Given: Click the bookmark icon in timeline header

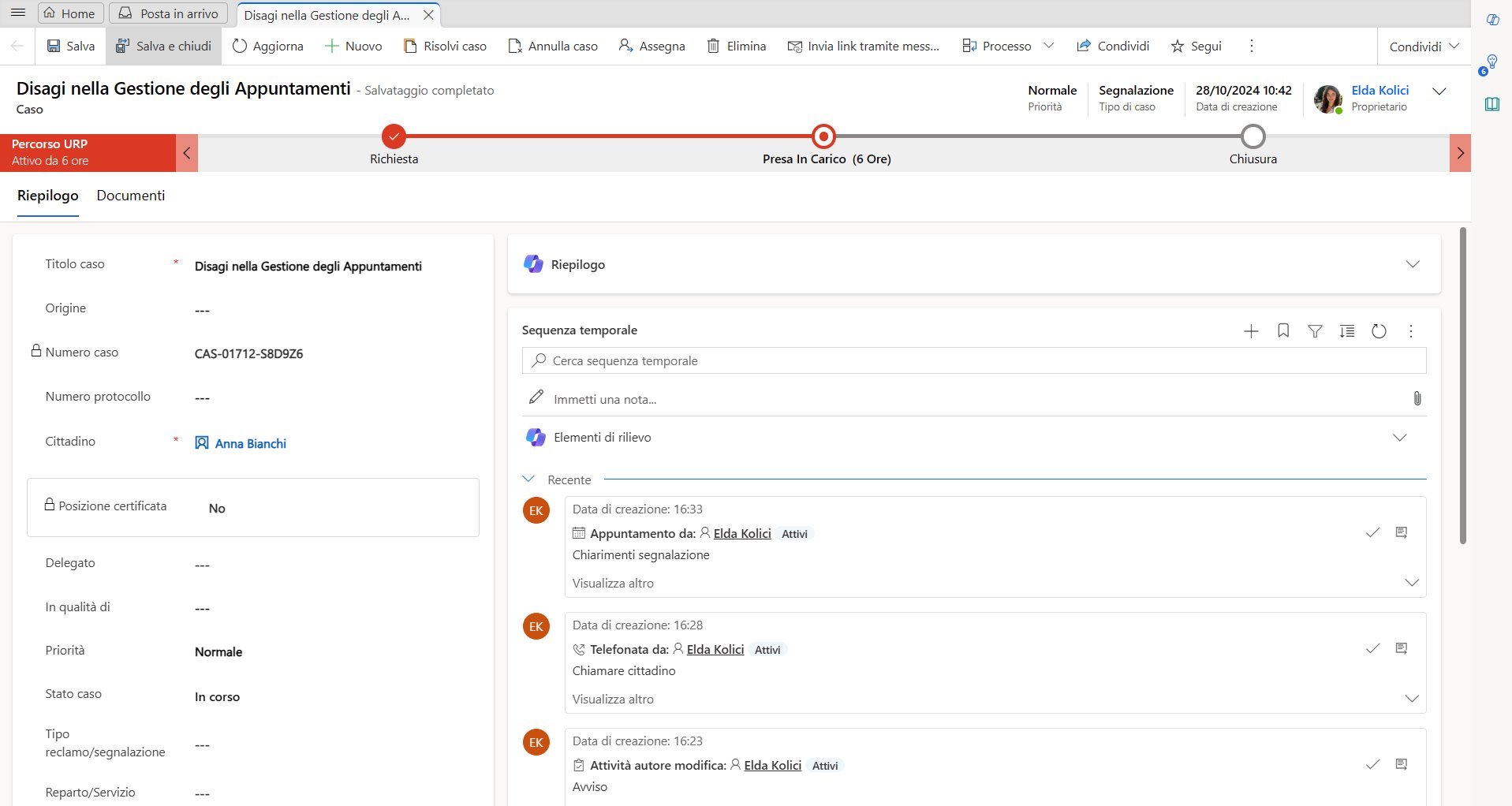Looking at the screenshot, I should [x=1283, y=331].
